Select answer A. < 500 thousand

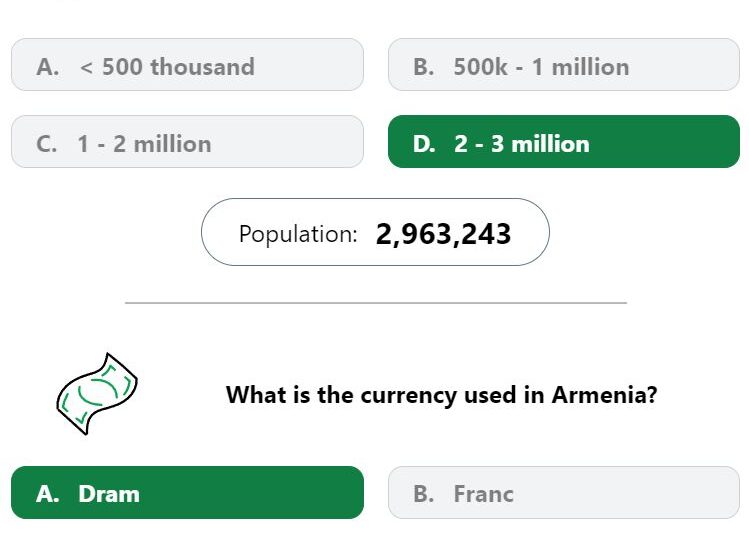[x=187, y=64]
